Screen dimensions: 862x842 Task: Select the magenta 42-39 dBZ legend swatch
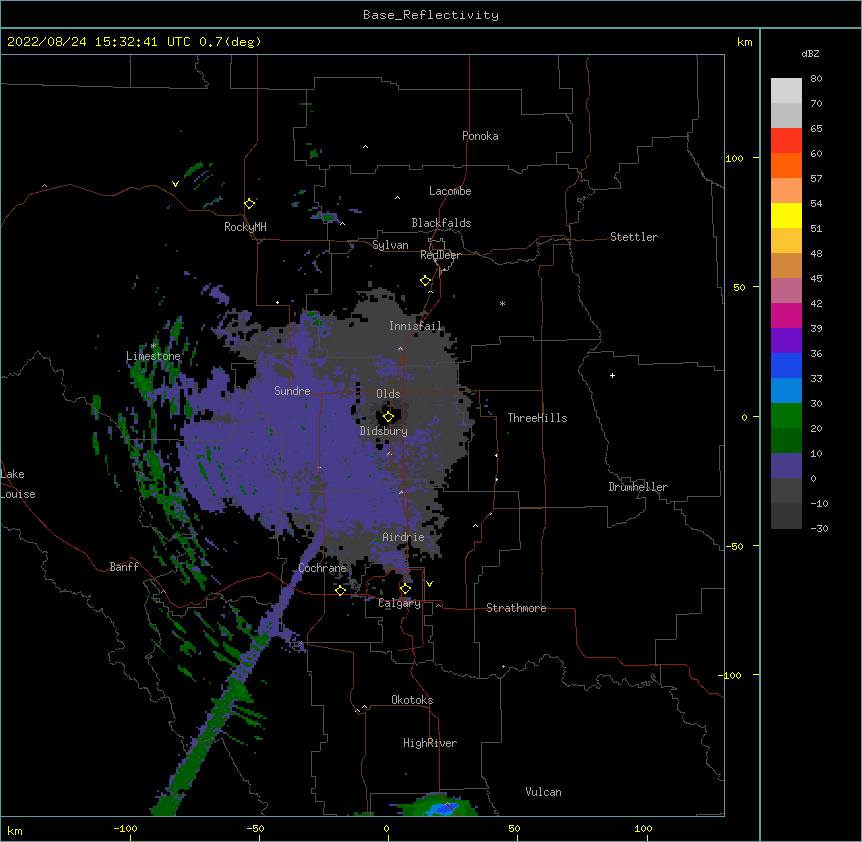pyautogui.click(x=786, y=315)
